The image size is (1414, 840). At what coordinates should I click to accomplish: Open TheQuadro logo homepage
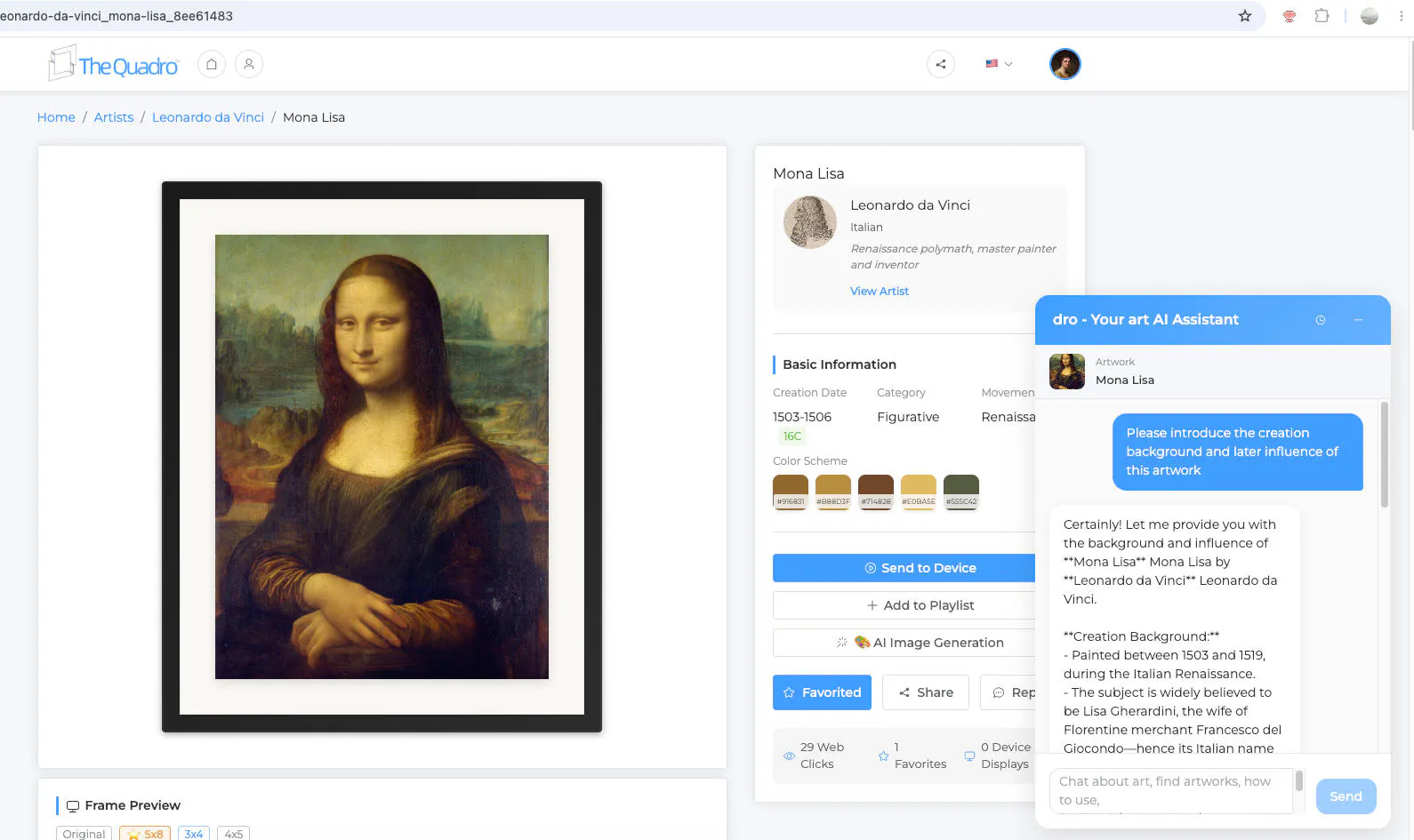click(113, 64)
